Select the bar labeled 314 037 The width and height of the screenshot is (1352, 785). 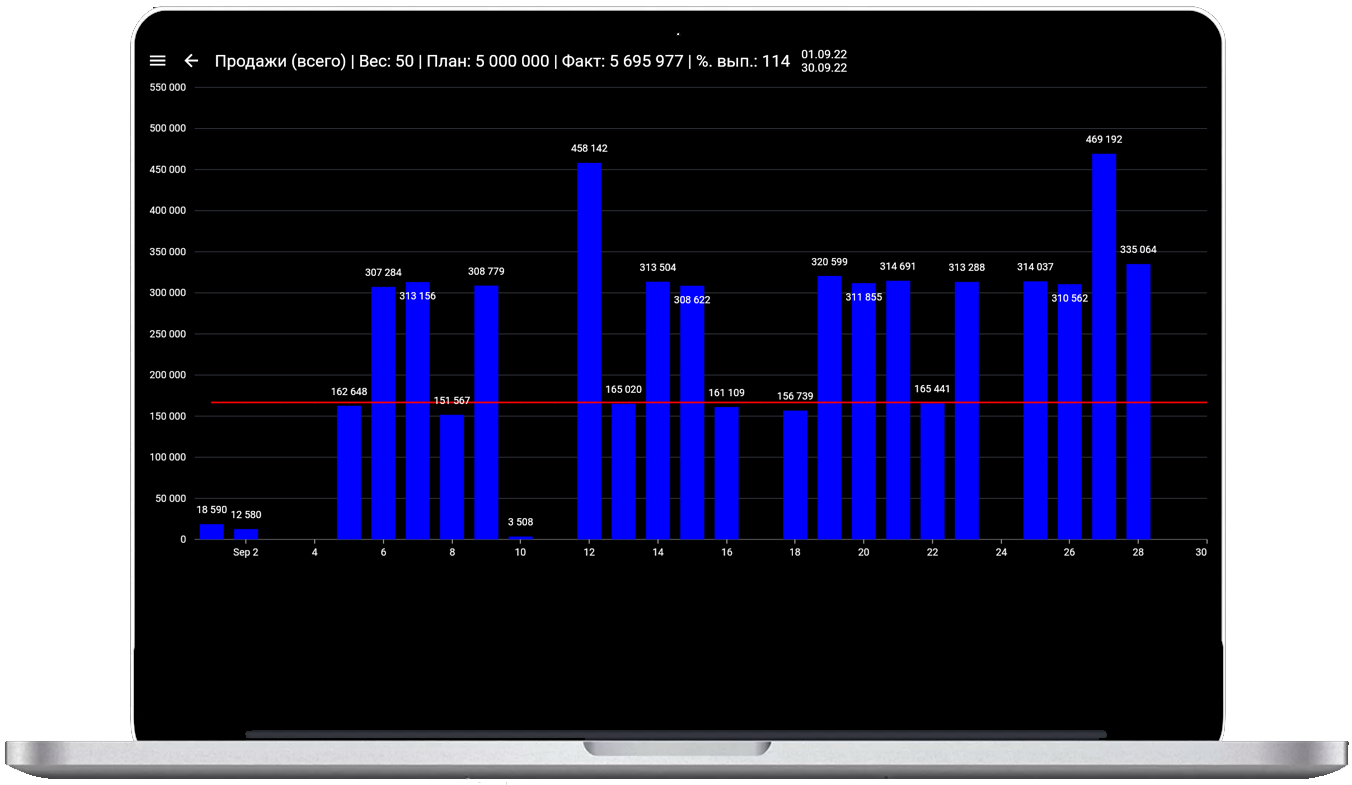[x=1035, y=410]
